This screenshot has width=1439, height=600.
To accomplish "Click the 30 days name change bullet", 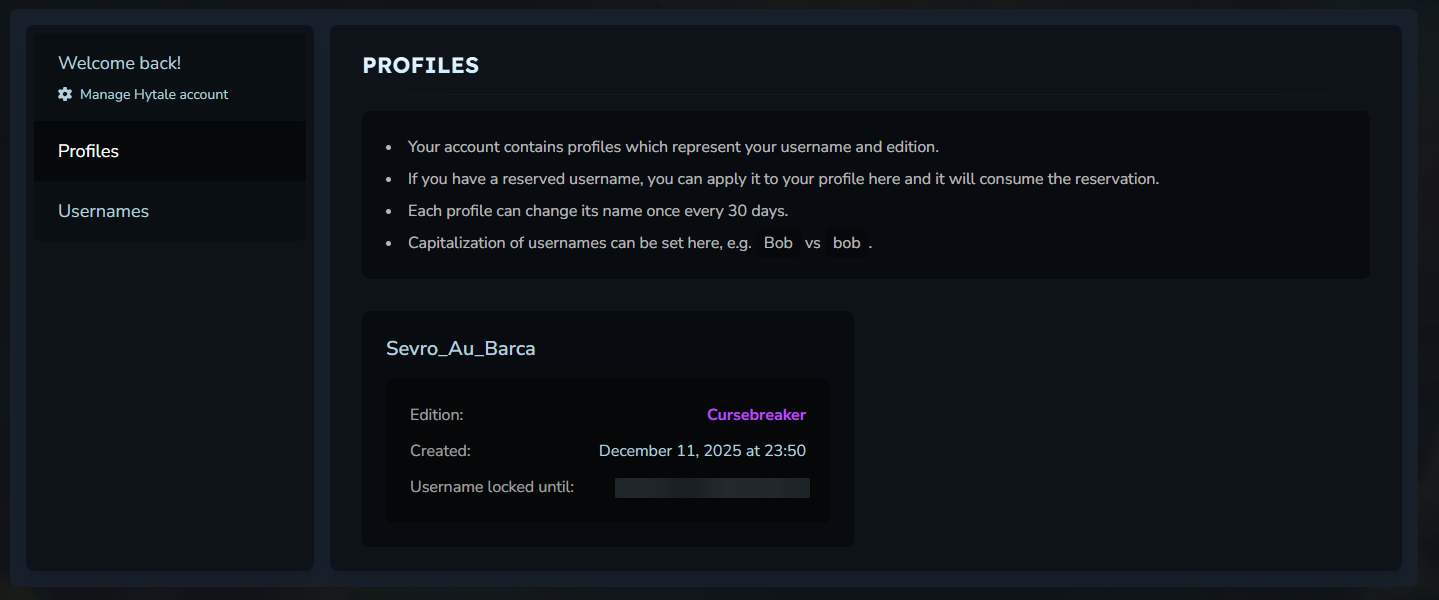I will (598, 211).
